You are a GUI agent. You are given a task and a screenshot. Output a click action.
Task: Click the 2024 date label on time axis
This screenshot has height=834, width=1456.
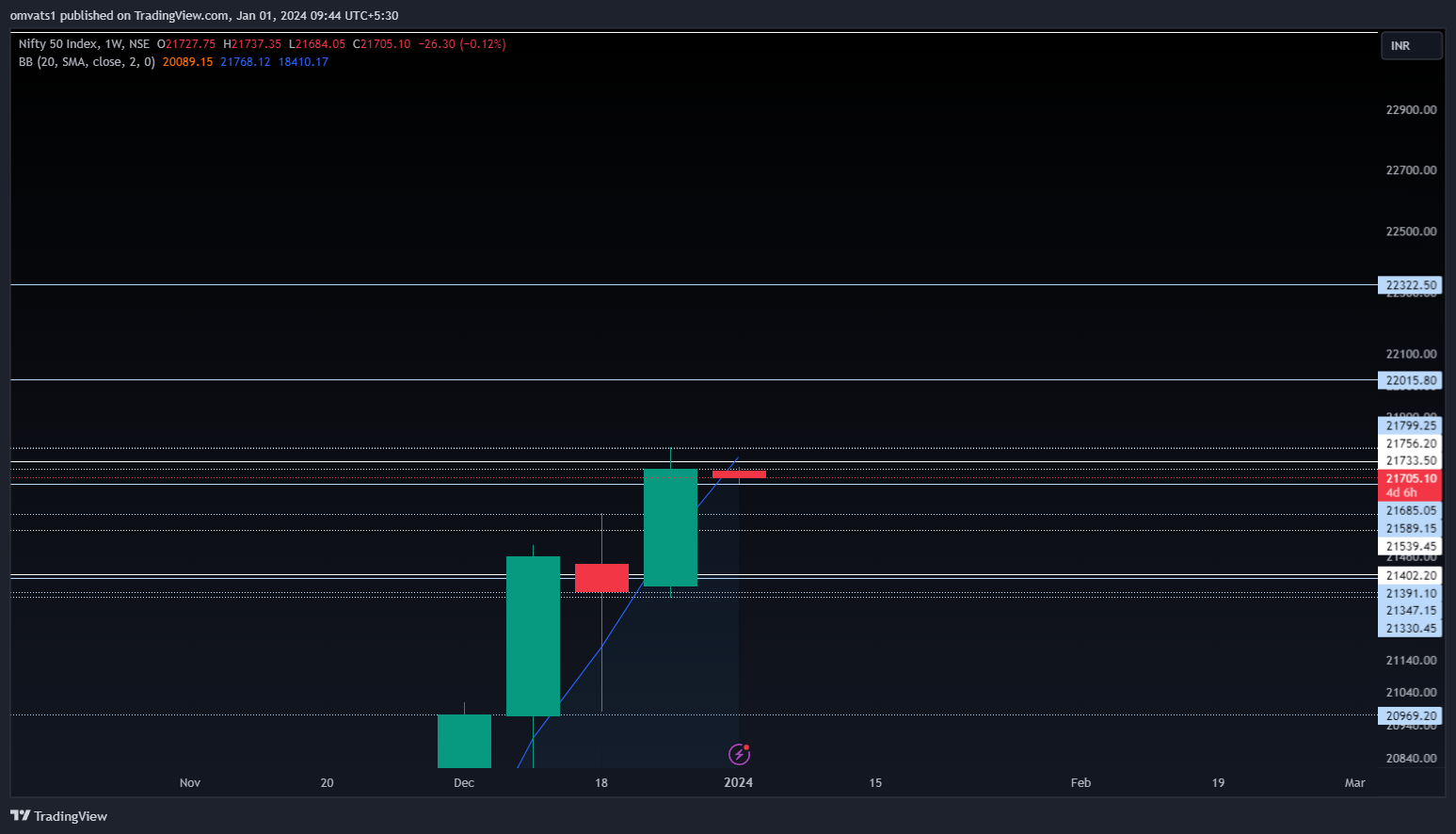click(739, 782)
